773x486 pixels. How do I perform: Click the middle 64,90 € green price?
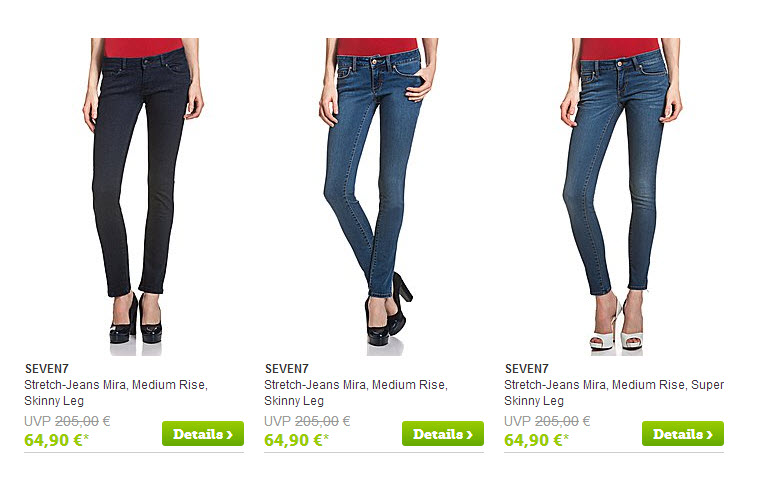(296, 440)
